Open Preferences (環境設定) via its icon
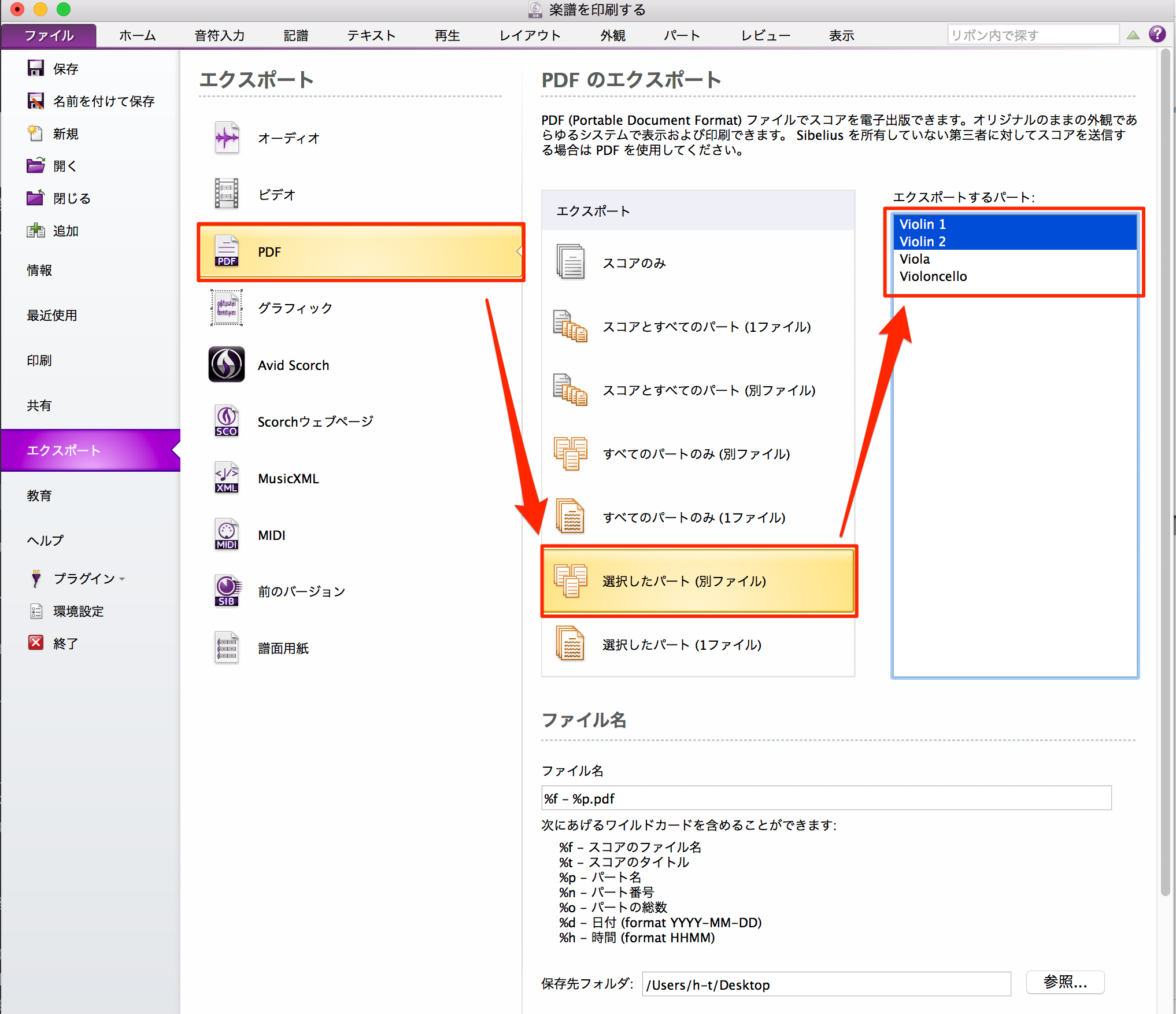1176x1014 pixels. coord(36,610)
